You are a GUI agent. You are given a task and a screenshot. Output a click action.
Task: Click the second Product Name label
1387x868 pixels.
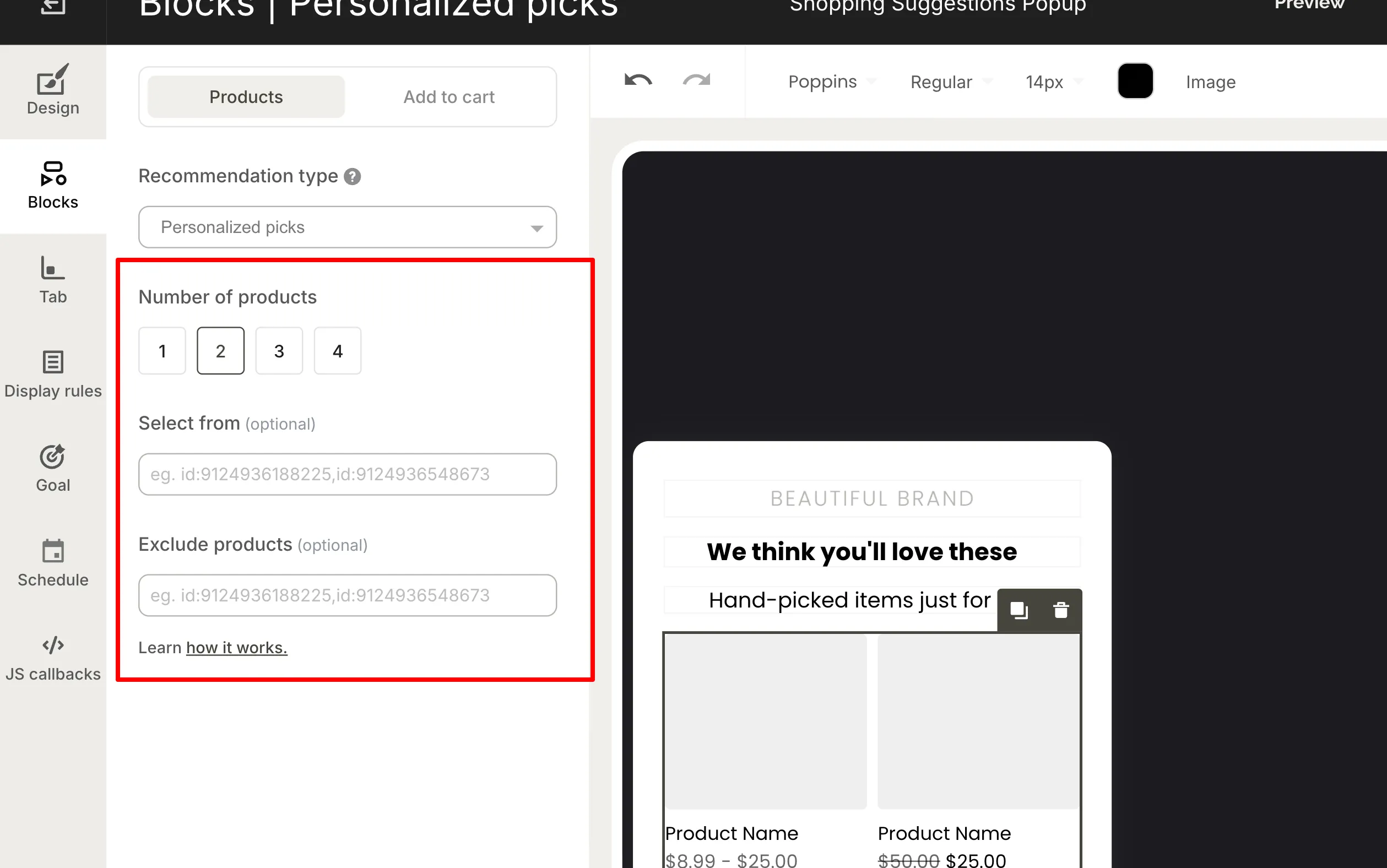(x=944, y=833)
